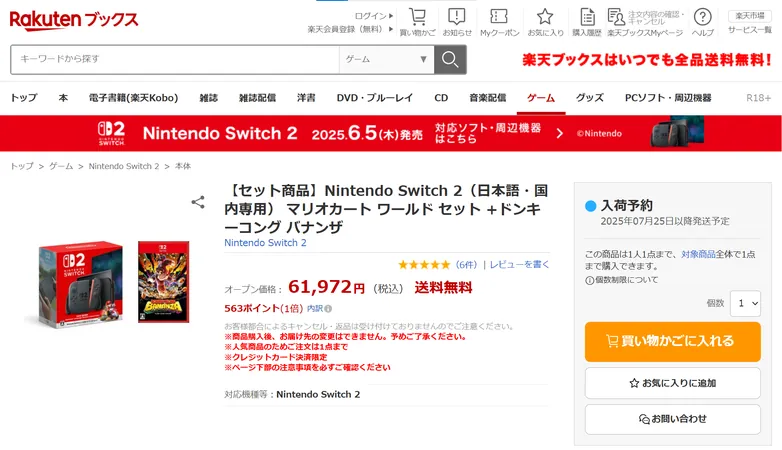Viewport: 782px width, 450px height.
Task: Expand the ゲーム category dropdown
Action: [387, 59]
